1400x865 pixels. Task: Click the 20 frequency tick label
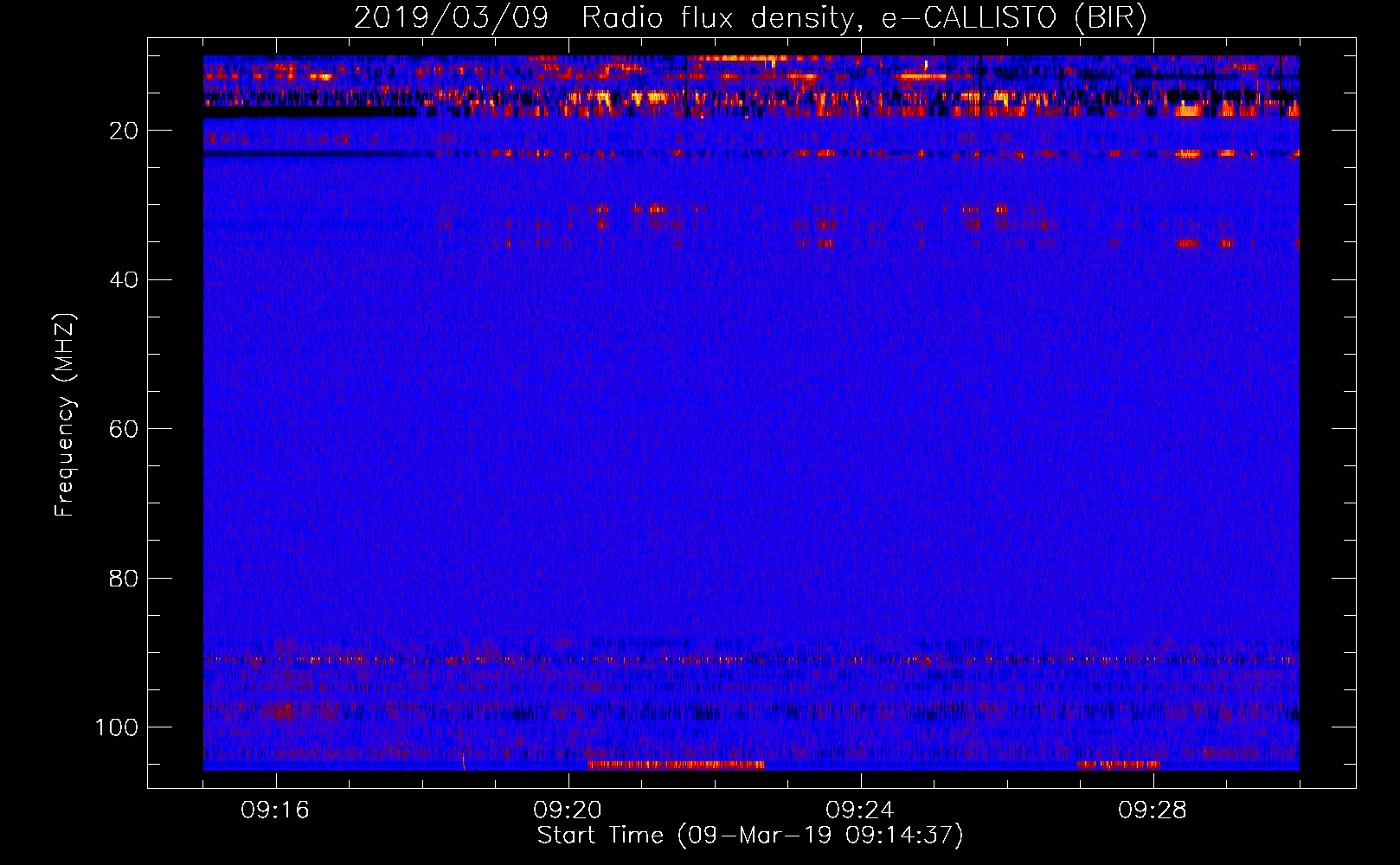click(x=124, y=131)
